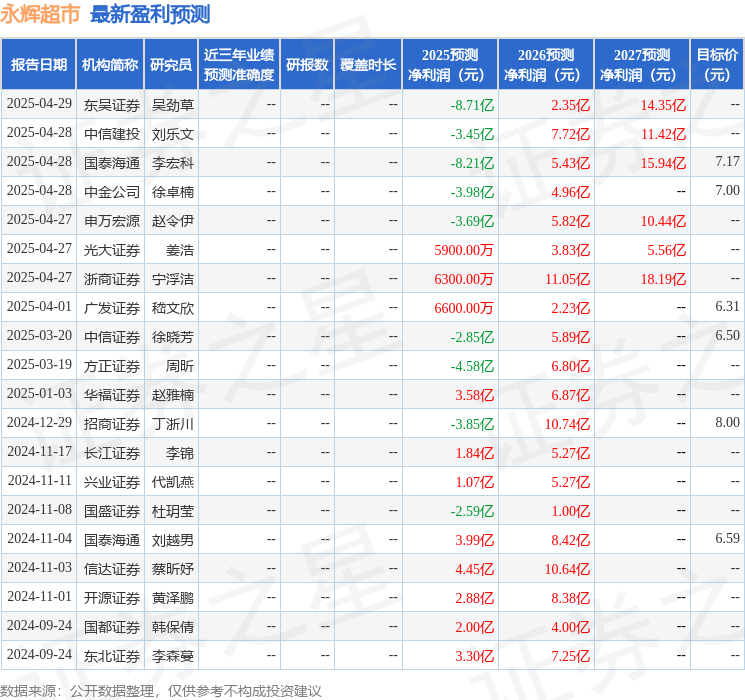Click the date 2025-04-01

[x=39, y=307]
